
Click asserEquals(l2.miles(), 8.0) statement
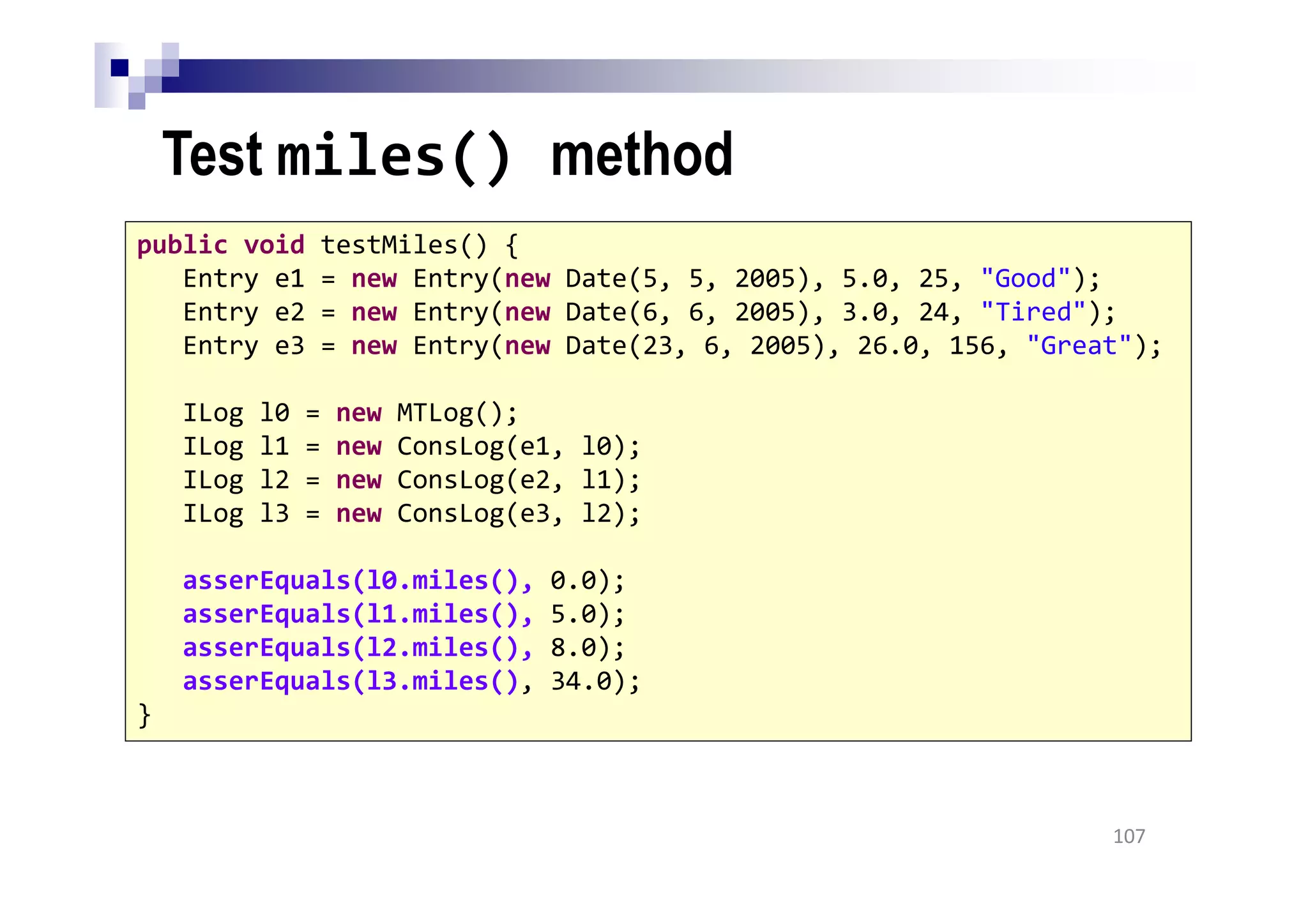pyautogui.click(x=404, y=648)
